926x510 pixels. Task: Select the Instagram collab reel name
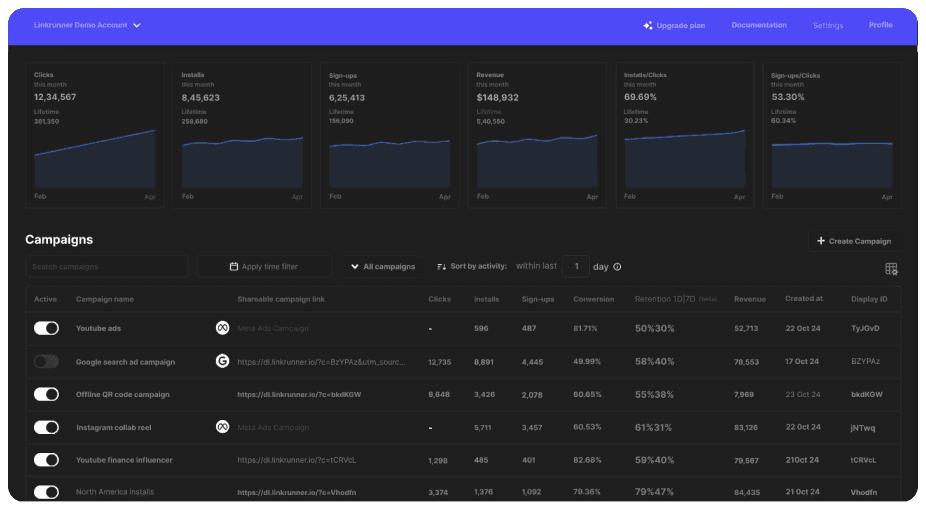(113, 427)
